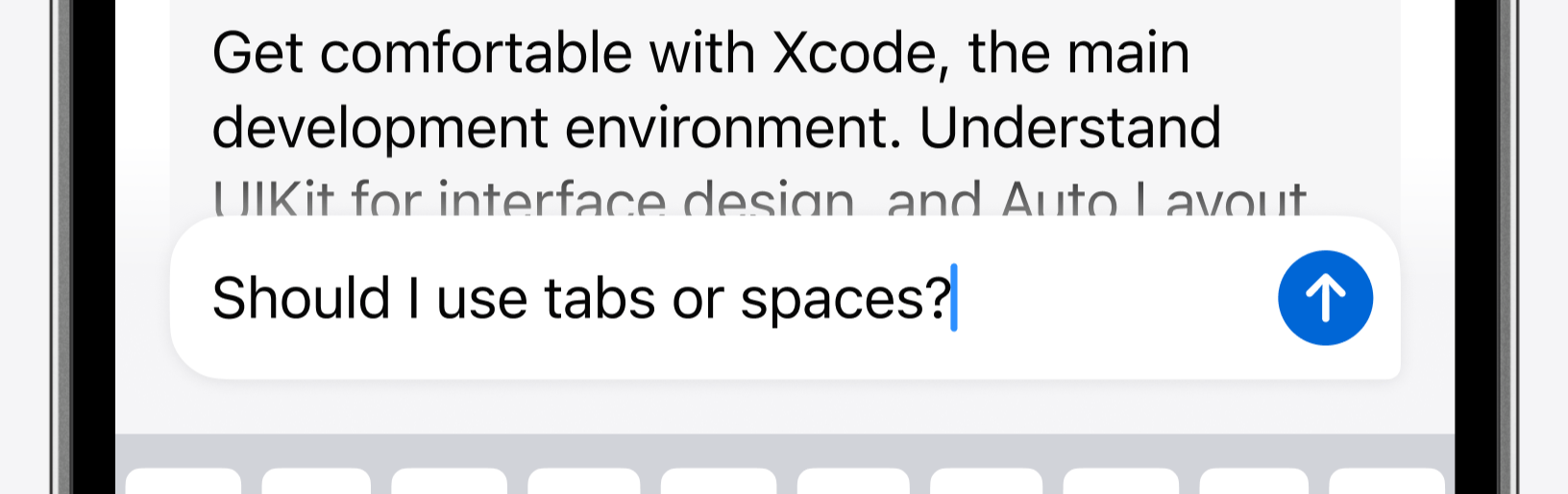Click the gray keyboard strip above the keys
Image resolution: width=1568 pixels, height=494 pixels.
pos(784,450)
